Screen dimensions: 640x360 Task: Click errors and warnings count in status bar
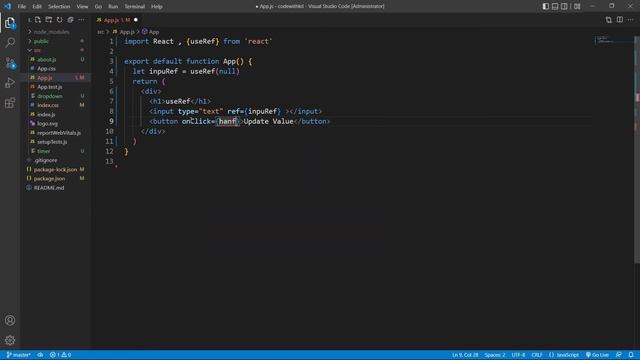click(x=60, y=355)
